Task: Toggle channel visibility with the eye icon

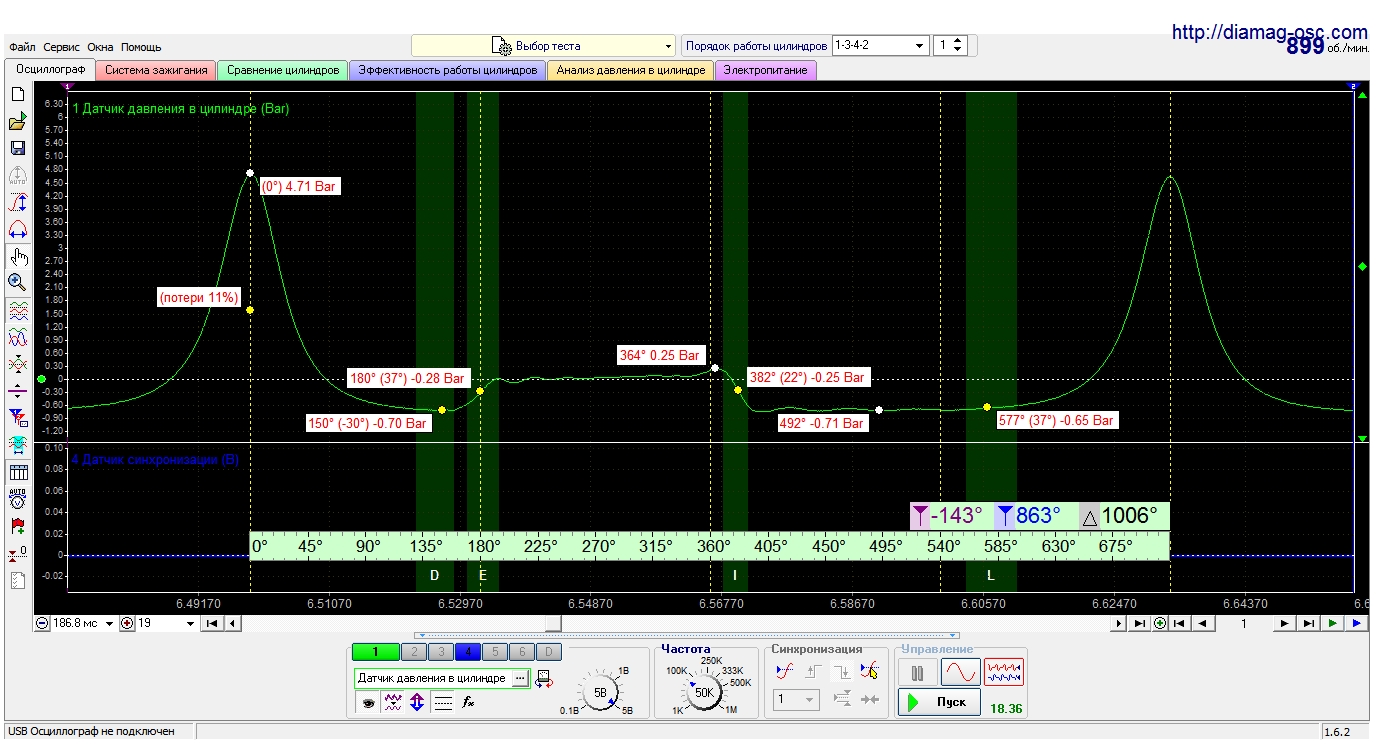Action: tap(368, 704)
